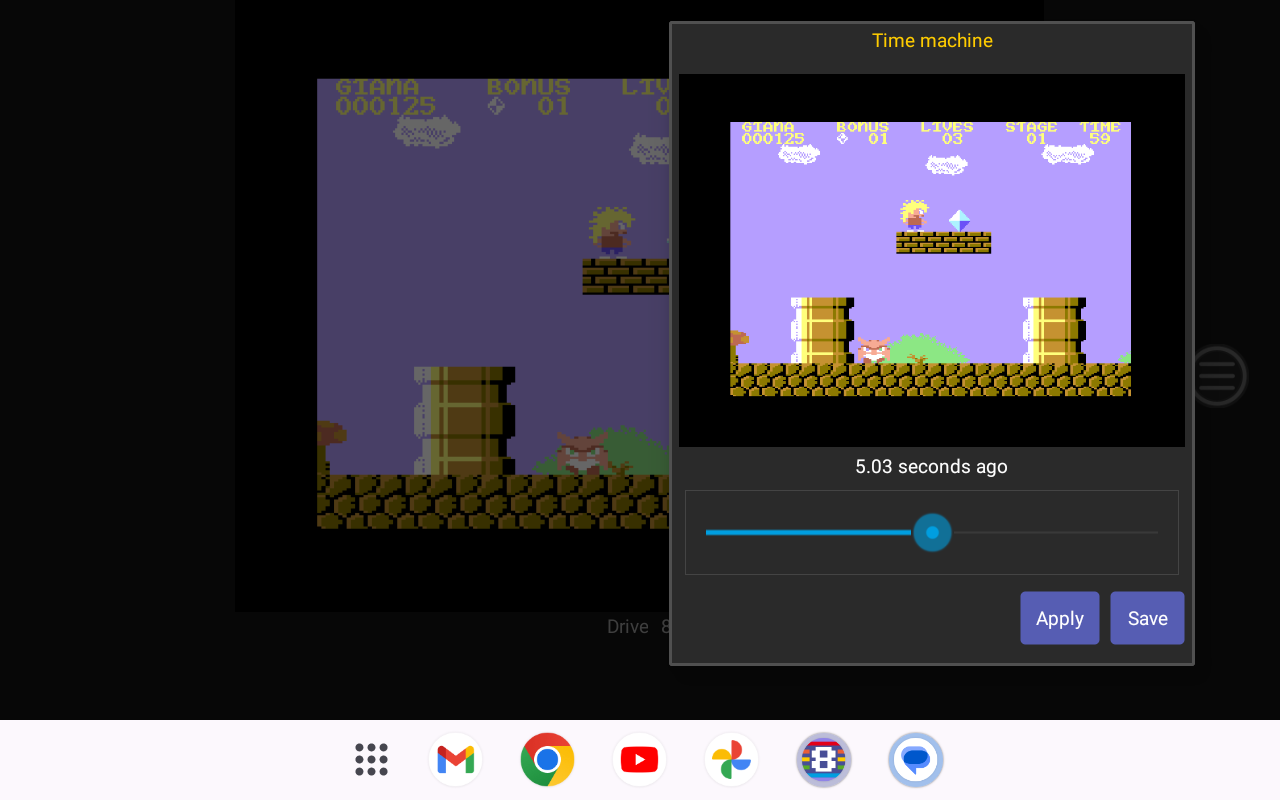This screenshot has height=800, width=1280.
Task: Click the diamond gem in the preview
Action: [959, 220]
